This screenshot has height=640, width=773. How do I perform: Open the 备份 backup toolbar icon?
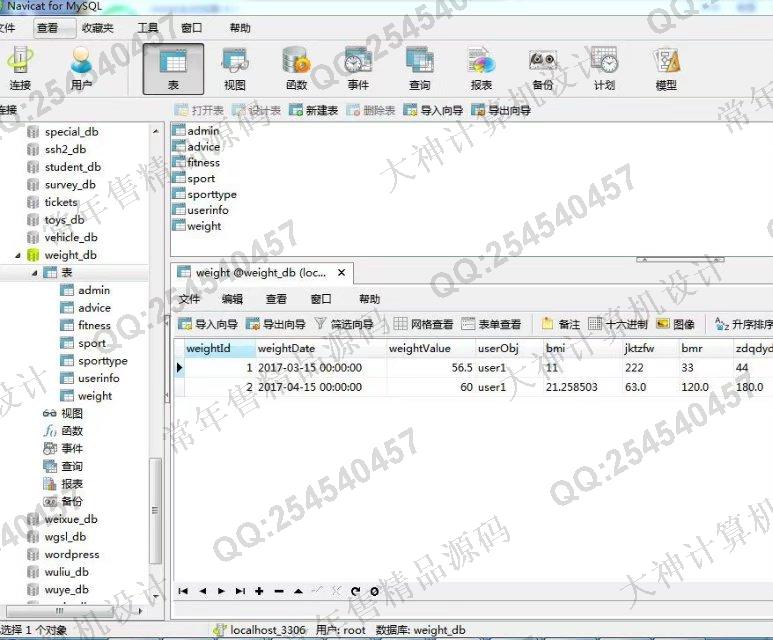[543, 69]
